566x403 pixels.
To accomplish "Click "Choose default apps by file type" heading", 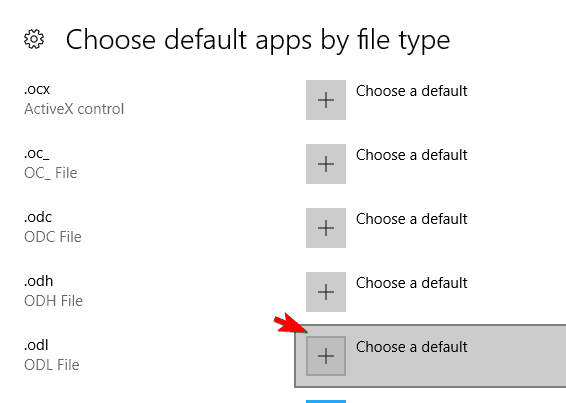I will (258, 40).
